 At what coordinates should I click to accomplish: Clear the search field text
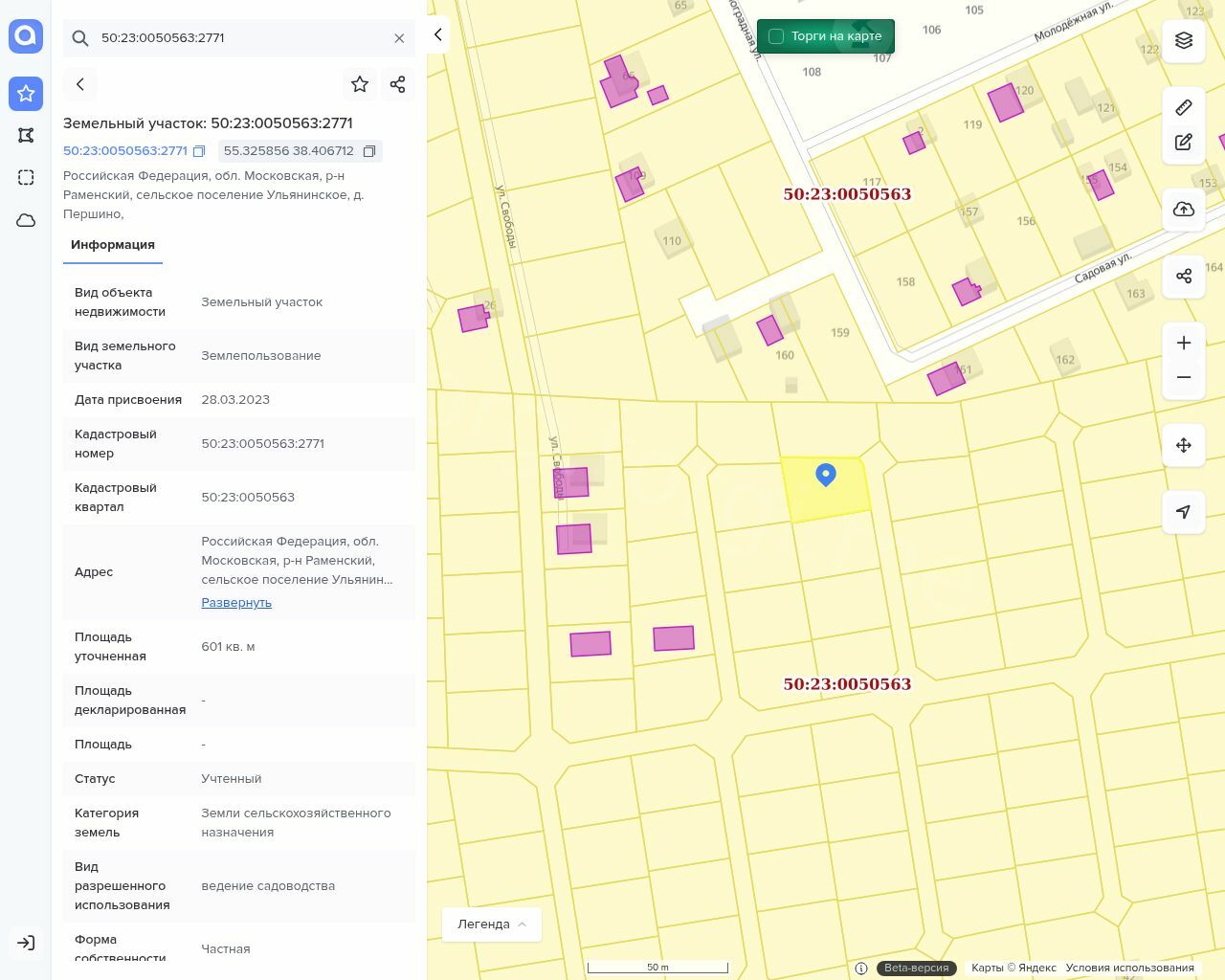[399, 38]
